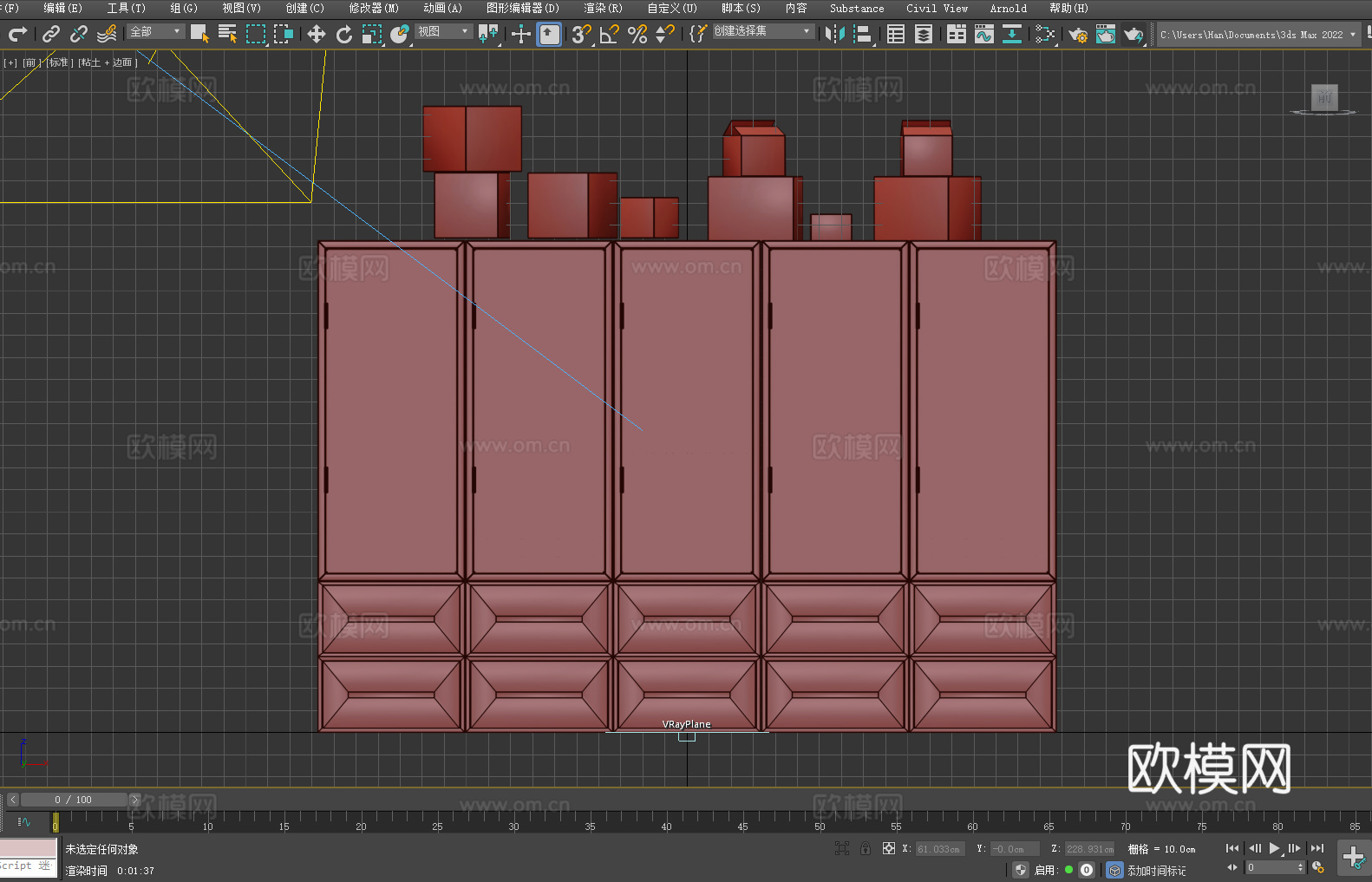Activate the Select and Rotate tool
This screenshot has width=1372, height=882.
point(344,34)
